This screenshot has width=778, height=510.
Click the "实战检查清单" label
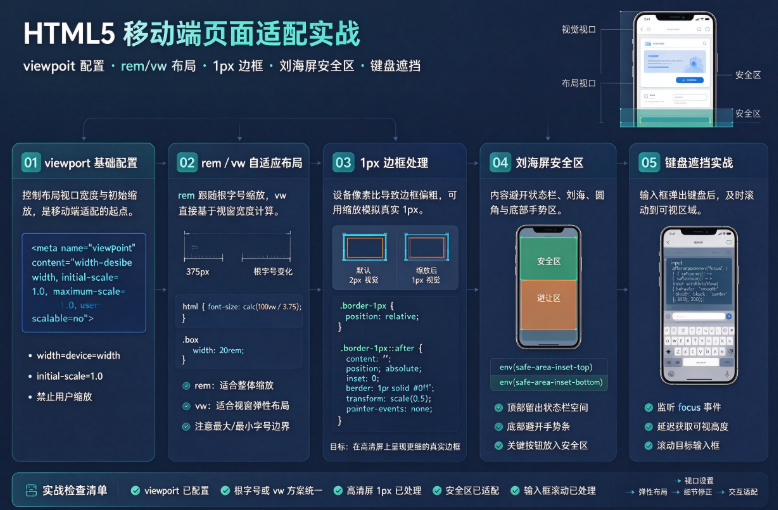74,491
